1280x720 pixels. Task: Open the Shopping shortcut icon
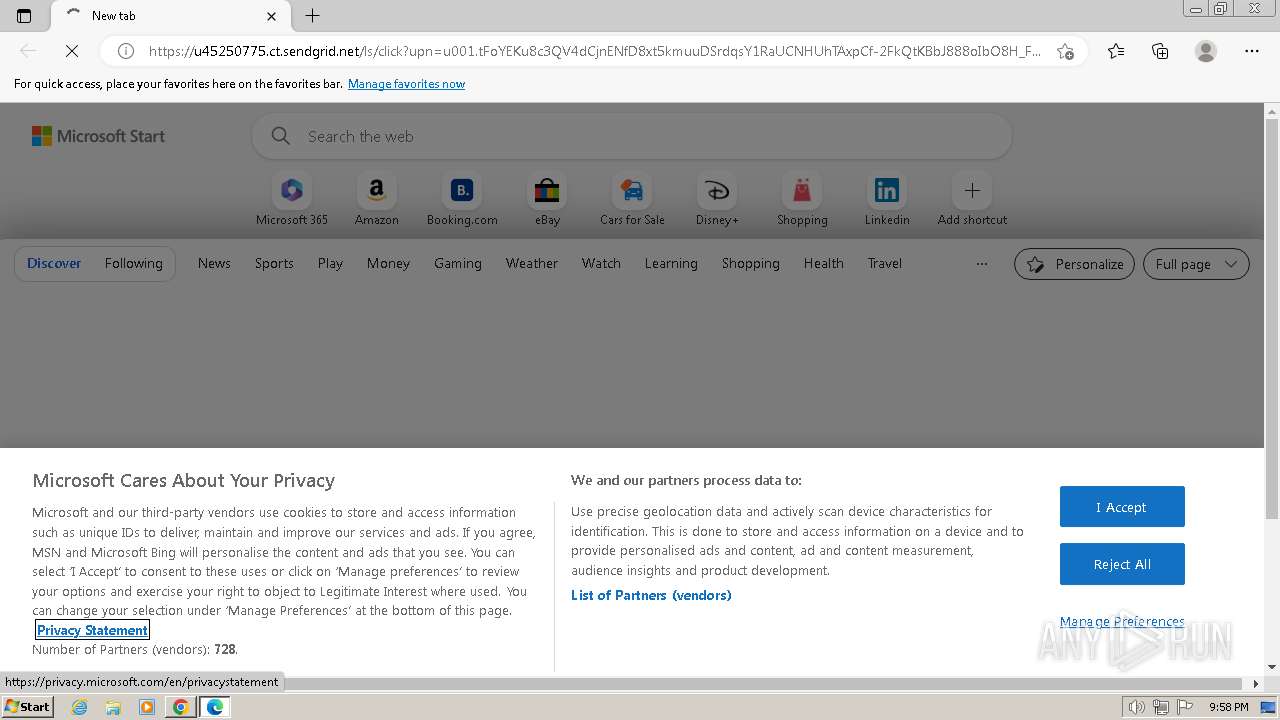click(802, 190)
